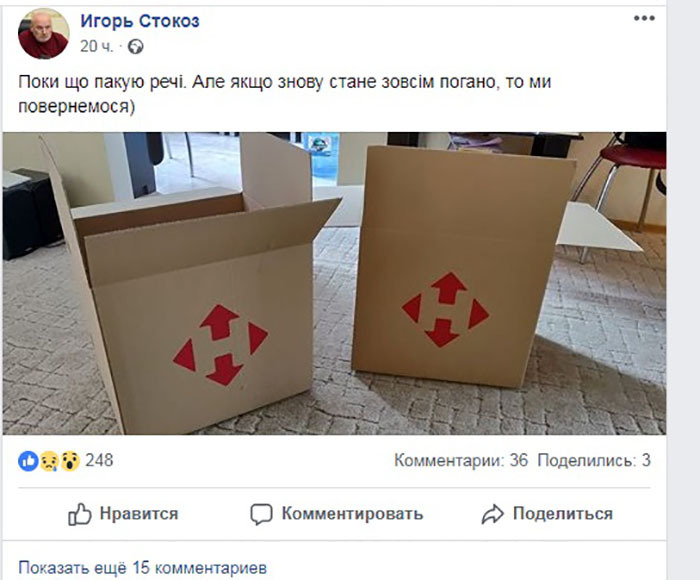Share the post via Поделиться
The height and width of the screenshot is (580, 700).
click(547, 514)
